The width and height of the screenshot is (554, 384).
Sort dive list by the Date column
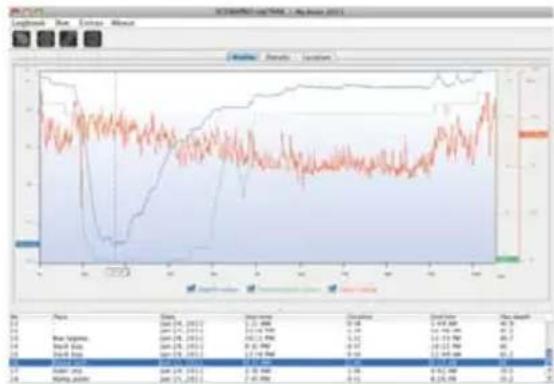tap(167, 317)
